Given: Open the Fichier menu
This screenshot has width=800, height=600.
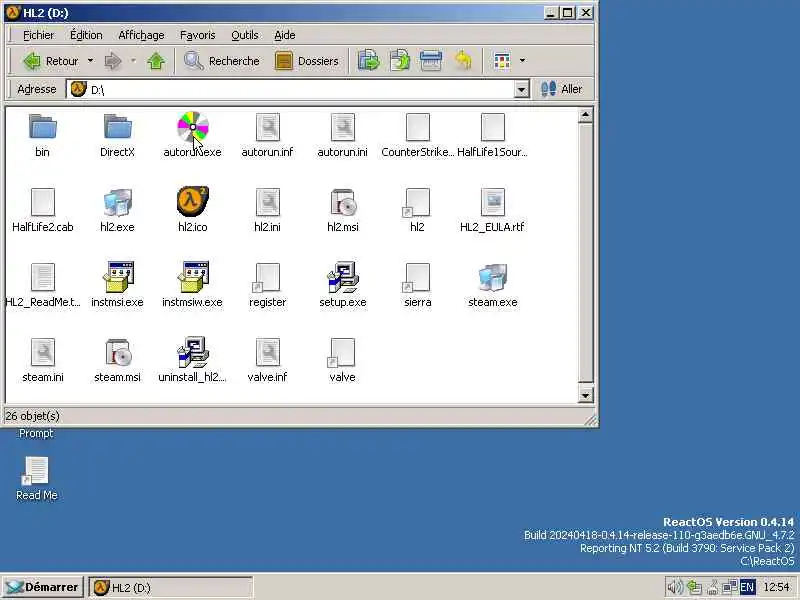Looking at the screenshot, I should pos(38,35).
